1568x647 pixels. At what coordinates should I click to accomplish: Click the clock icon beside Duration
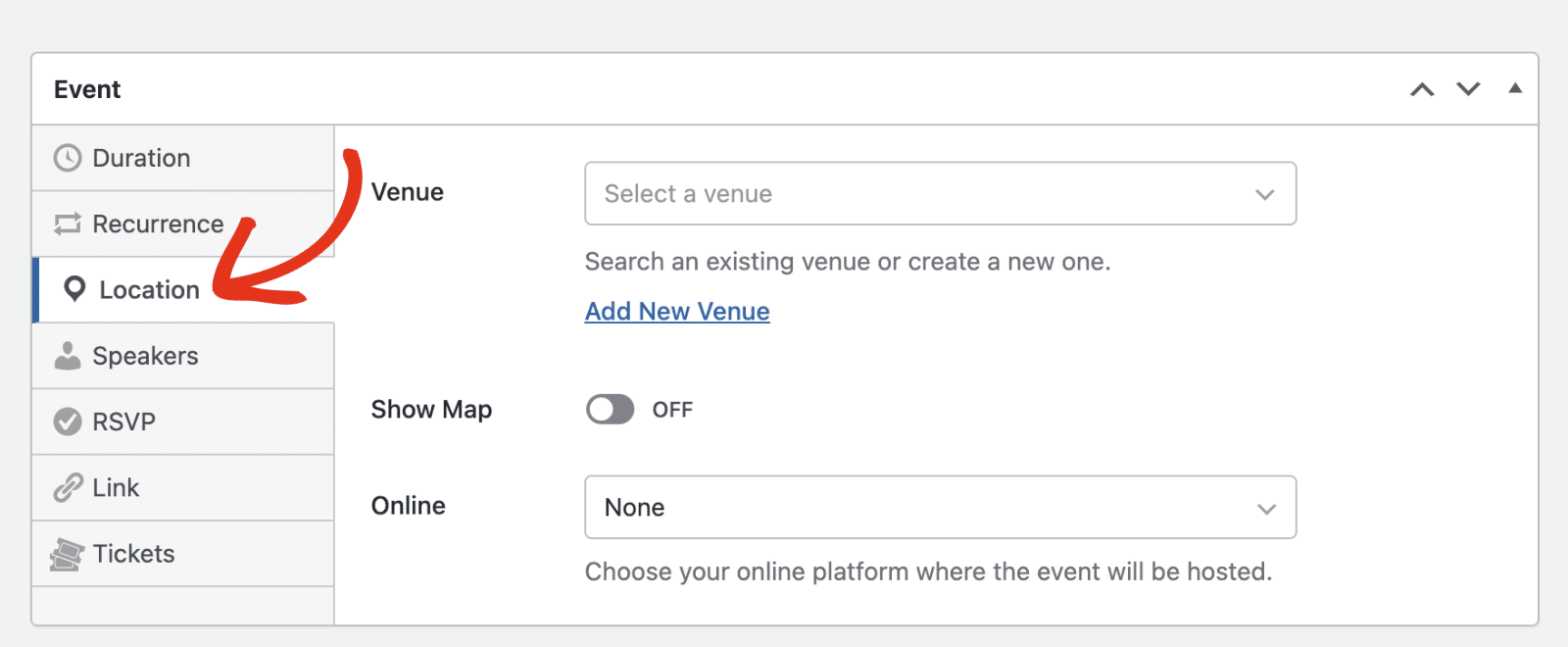point(68,158)
